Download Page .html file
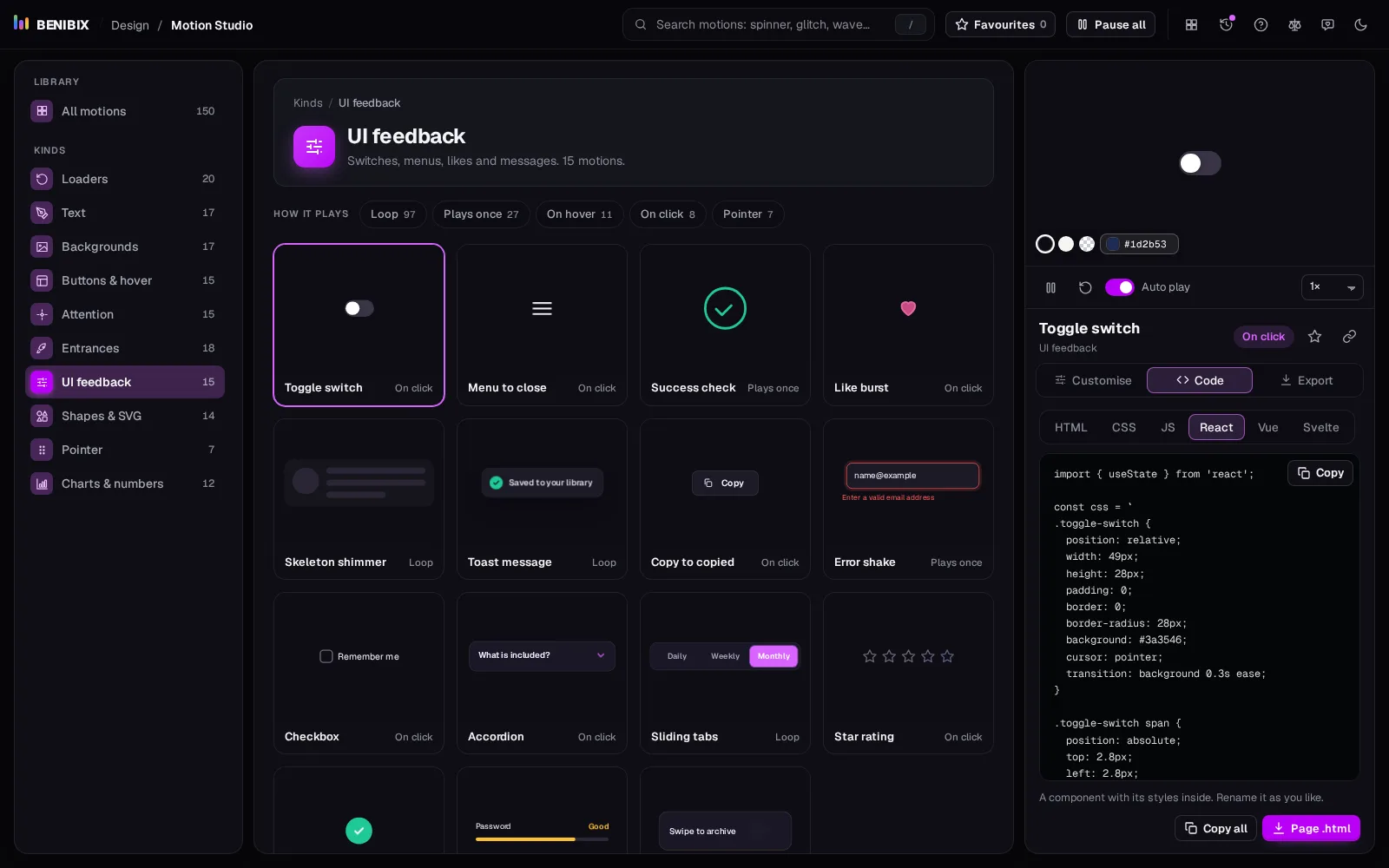 1311,828
